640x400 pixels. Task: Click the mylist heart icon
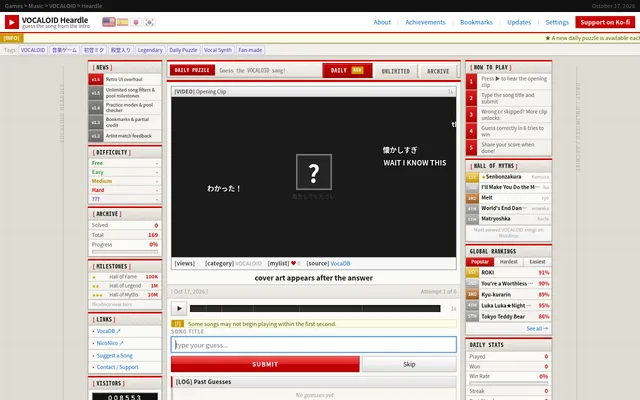293,263
